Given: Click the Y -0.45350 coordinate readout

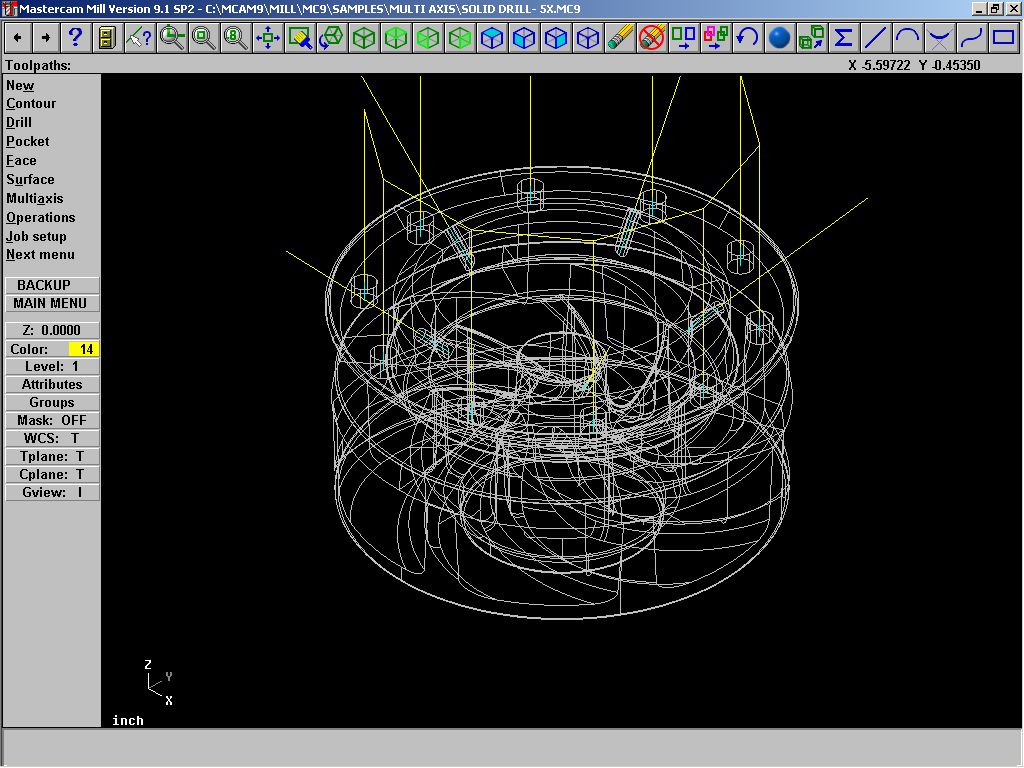Looking at the screenshot, I should pos(950,65).
